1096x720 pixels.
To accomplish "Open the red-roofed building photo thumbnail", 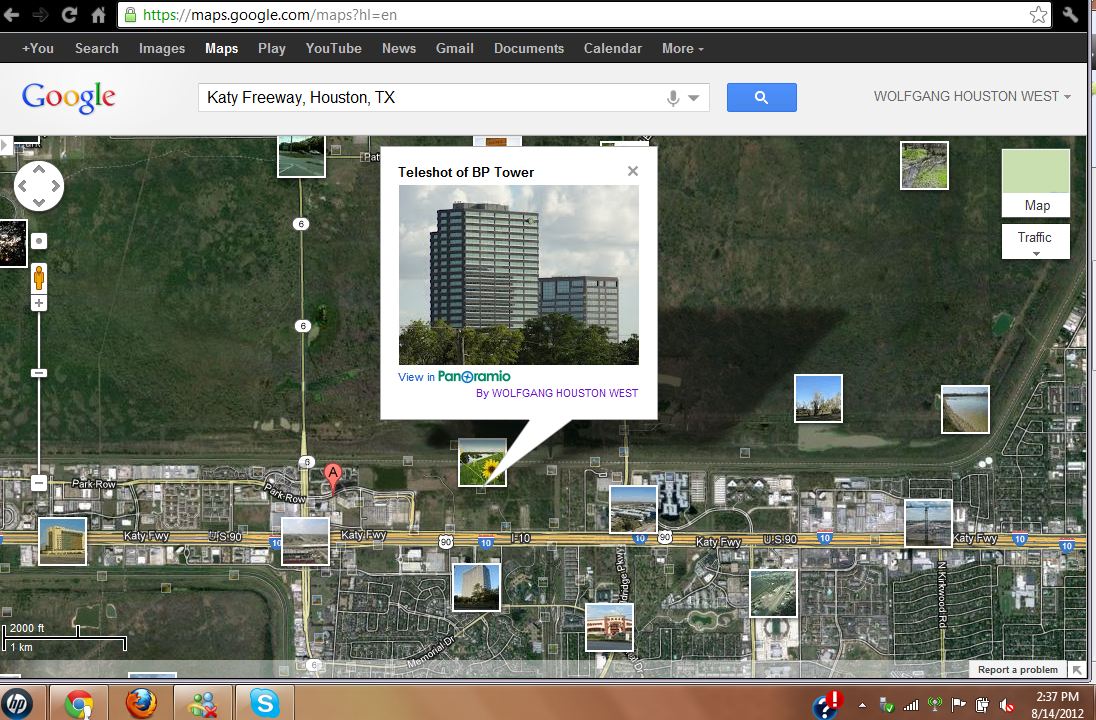I will pyautogui.click(x=610, y=627).
